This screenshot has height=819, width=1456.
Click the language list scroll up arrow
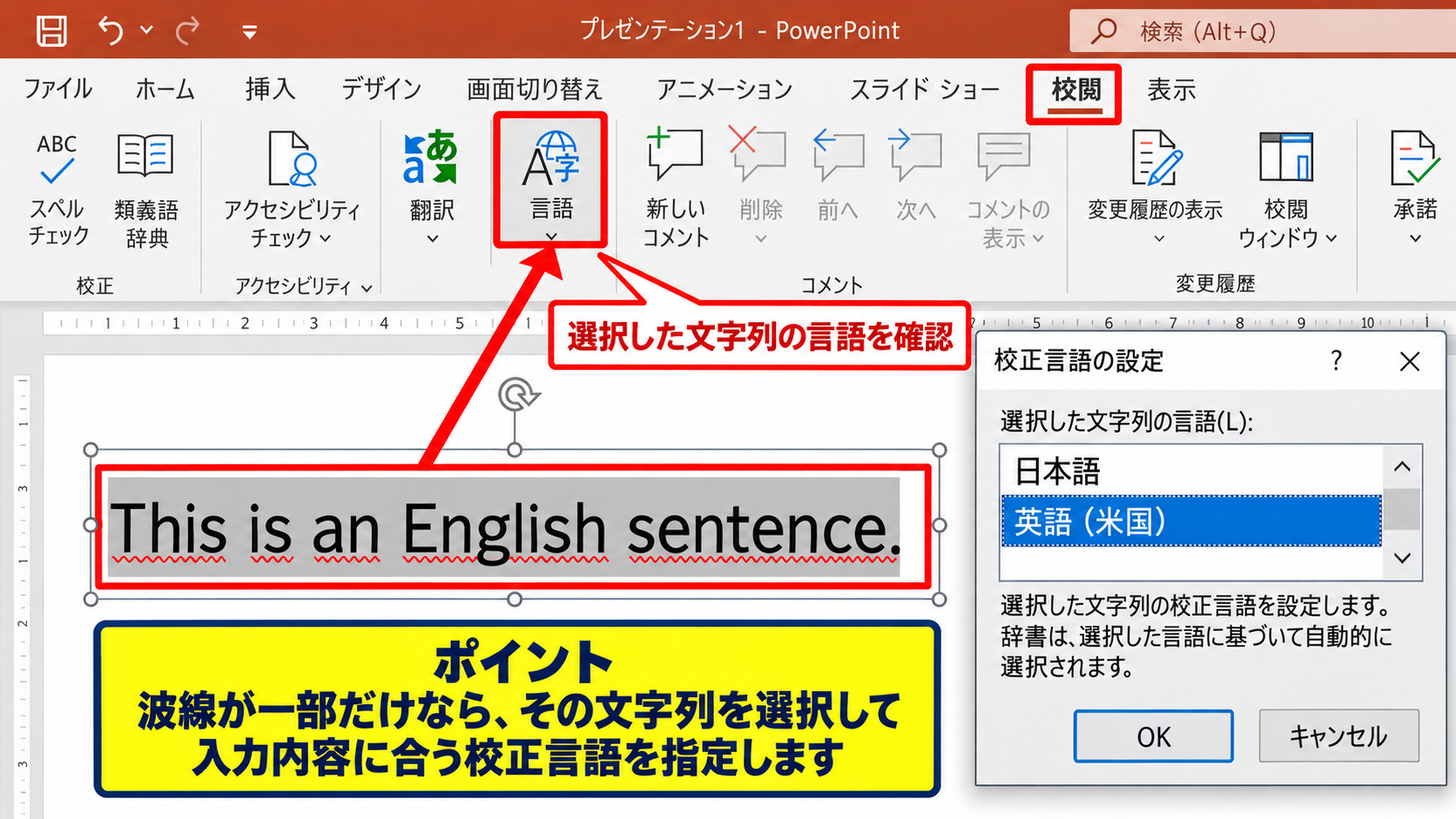tap(1402, 467)
